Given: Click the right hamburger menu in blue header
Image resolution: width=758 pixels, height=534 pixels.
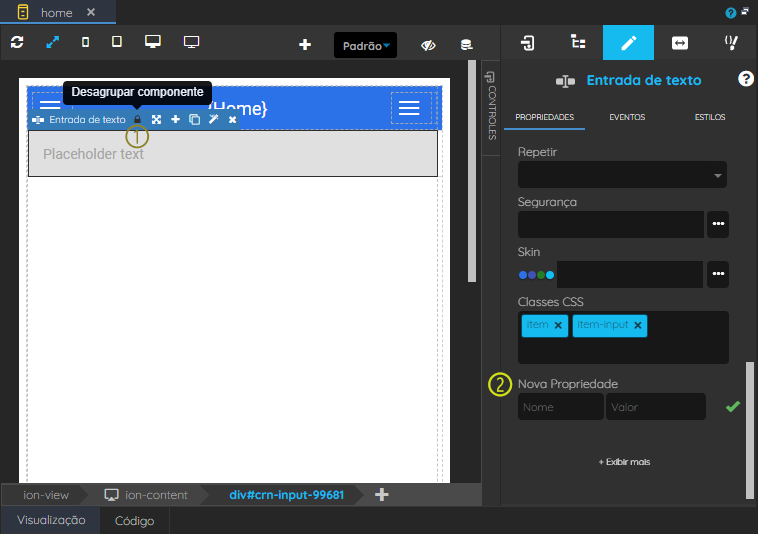Looking at the screenshot, I should tap(409, 108).
